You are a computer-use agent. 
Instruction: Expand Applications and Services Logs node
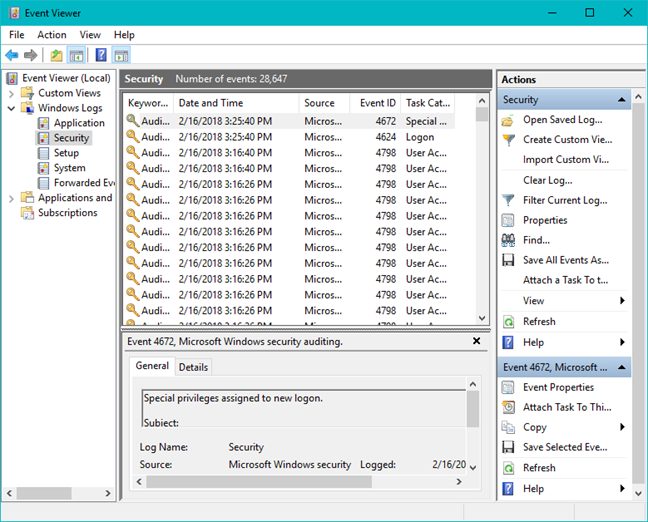pyautogui.click(x=11, y=198)
